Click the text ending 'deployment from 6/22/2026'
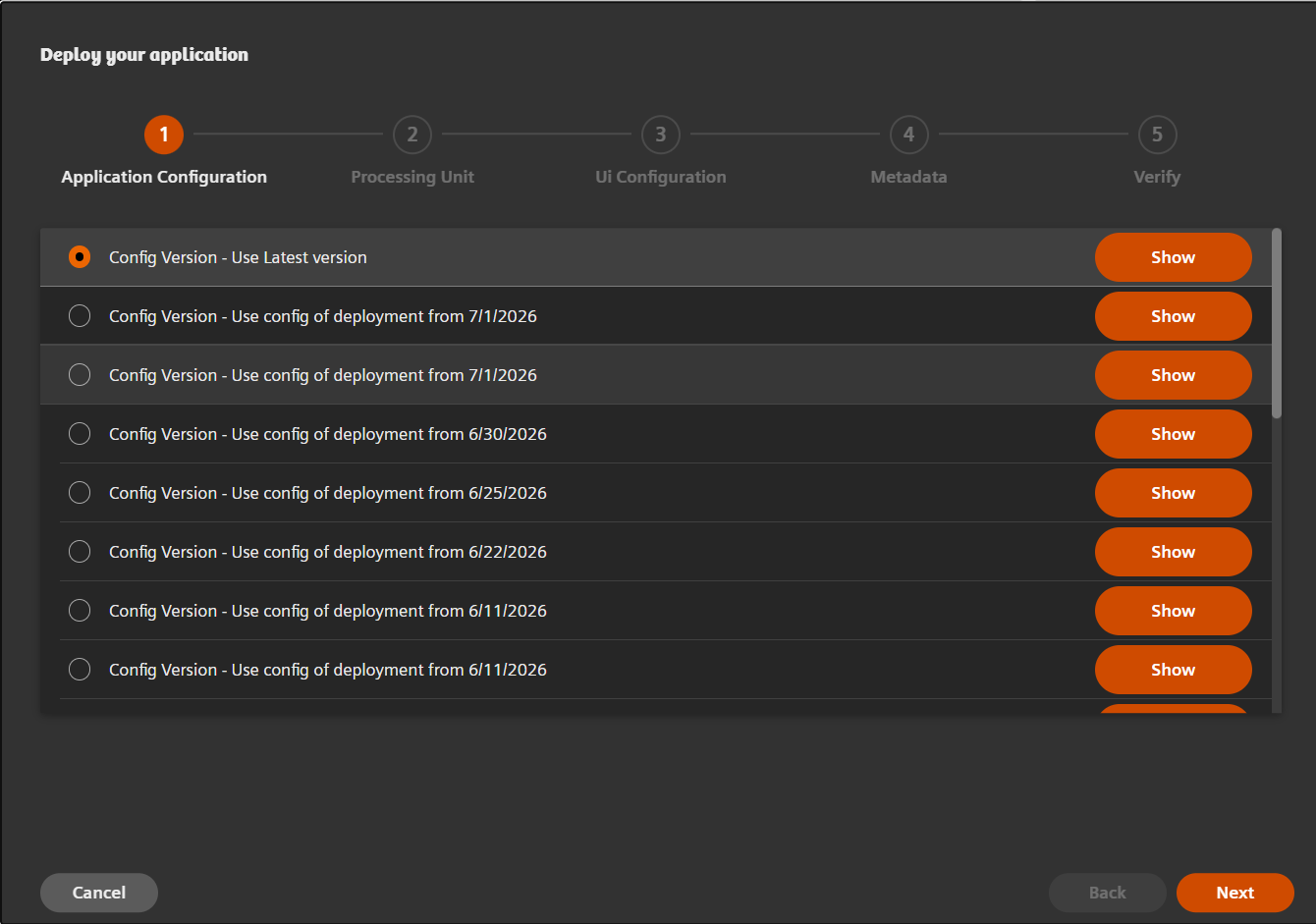The image size is (1316, 924). 328,552
